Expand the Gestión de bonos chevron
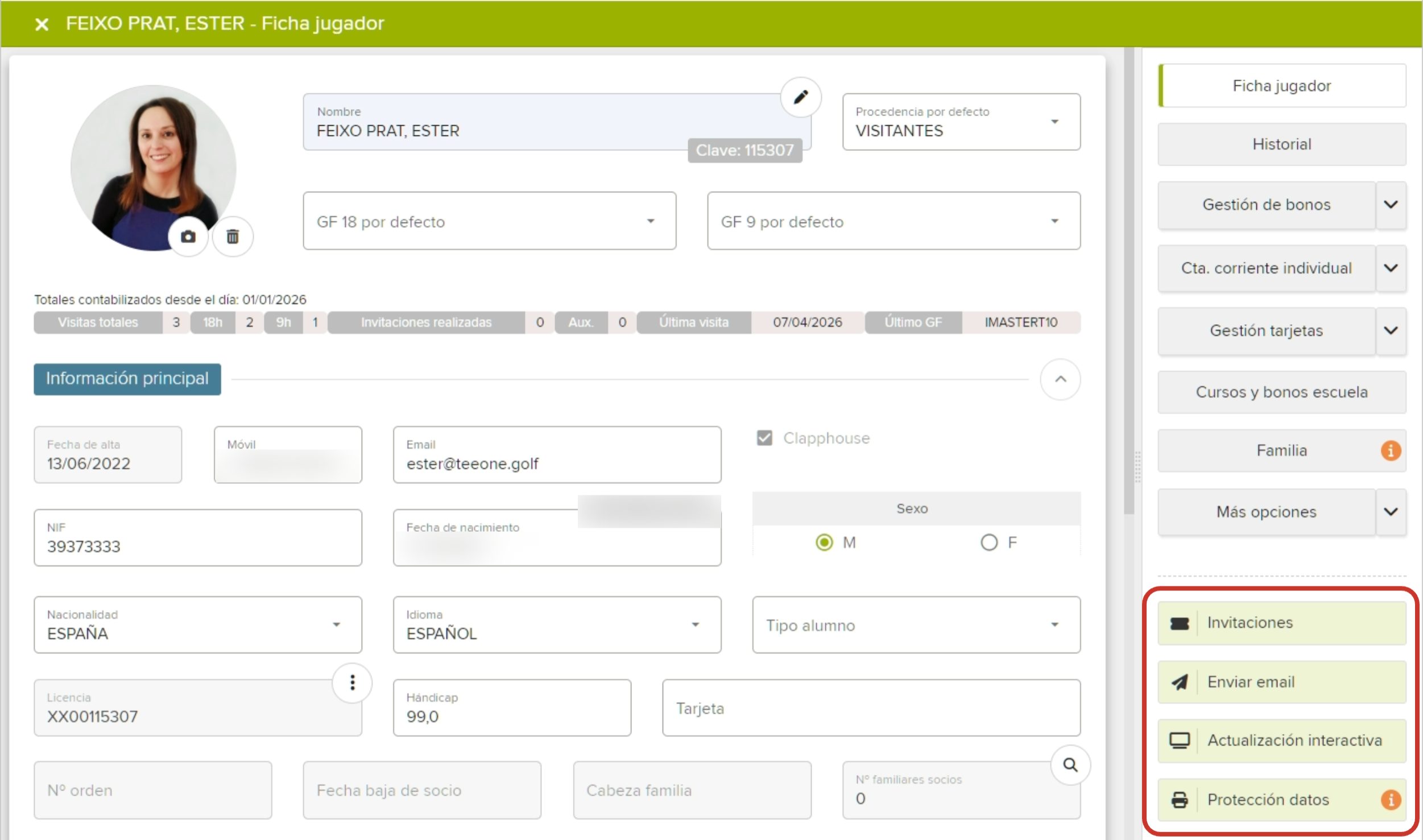1423x840 pixels. coord(1391,205)
